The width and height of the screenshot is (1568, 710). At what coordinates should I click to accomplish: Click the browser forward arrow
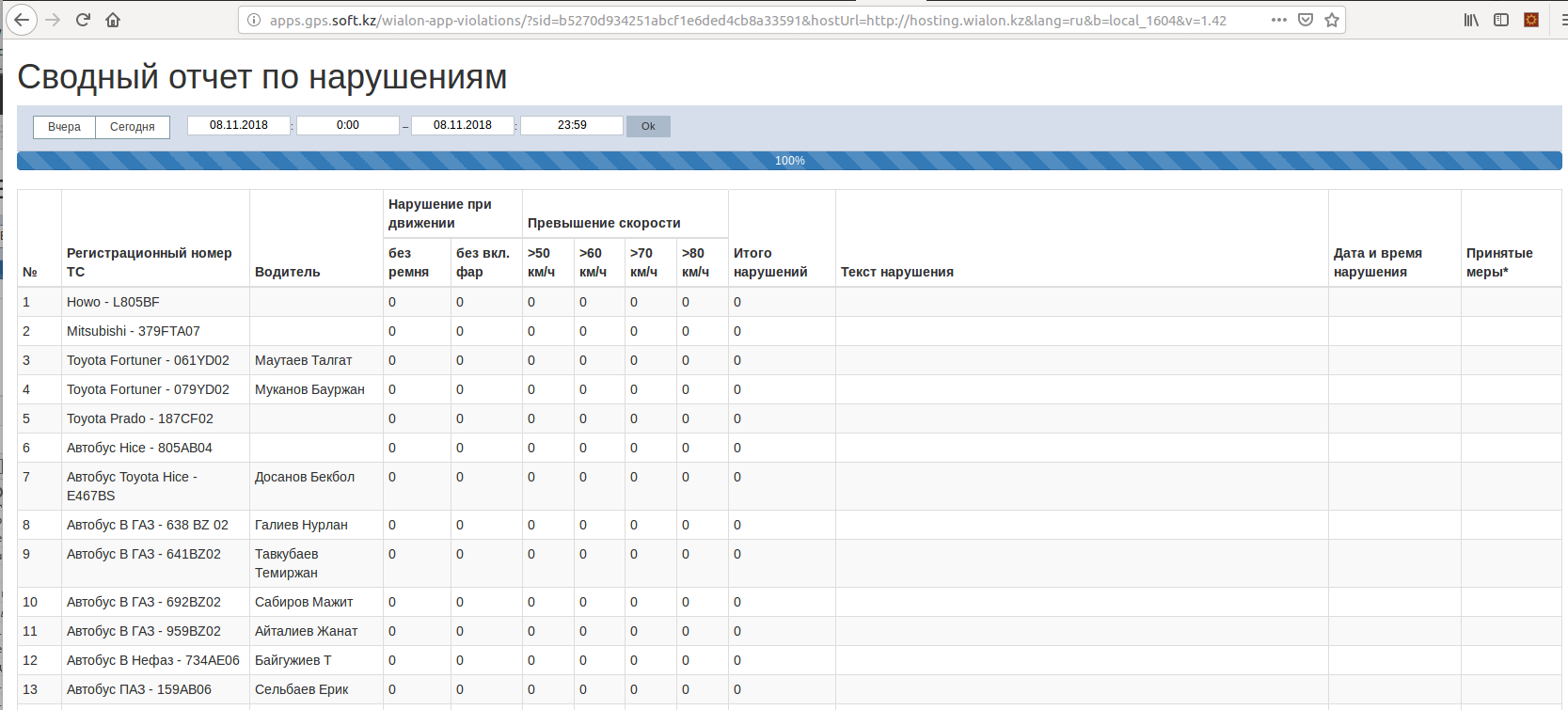coord(53,20)
